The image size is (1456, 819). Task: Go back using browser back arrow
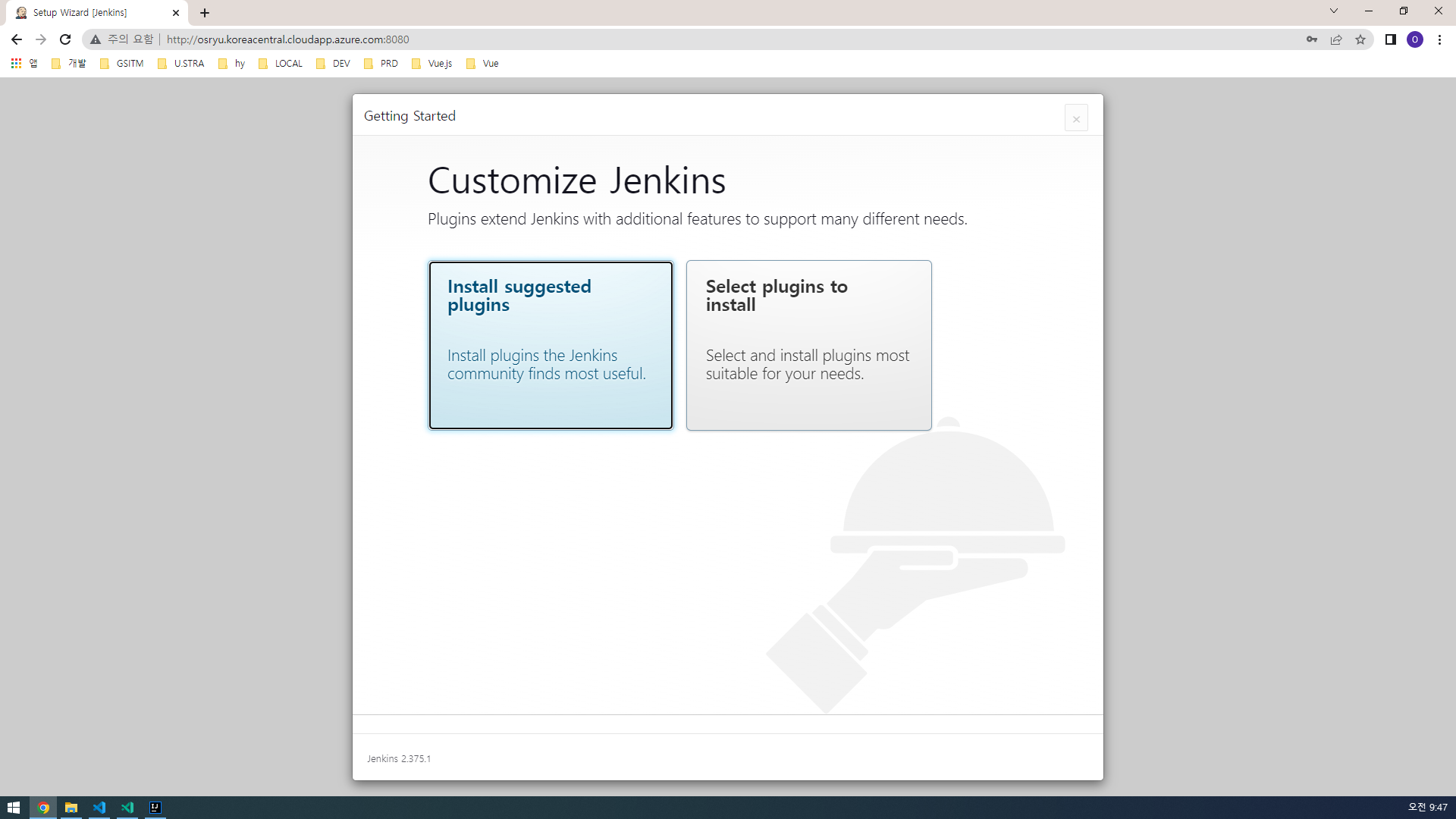(x=17, y=39)
